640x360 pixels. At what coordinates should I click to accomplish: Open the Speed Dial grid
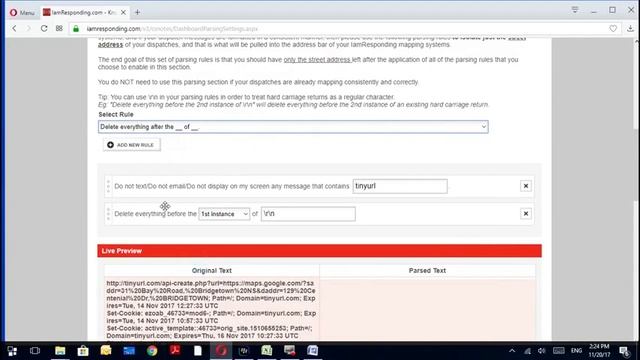59,29
